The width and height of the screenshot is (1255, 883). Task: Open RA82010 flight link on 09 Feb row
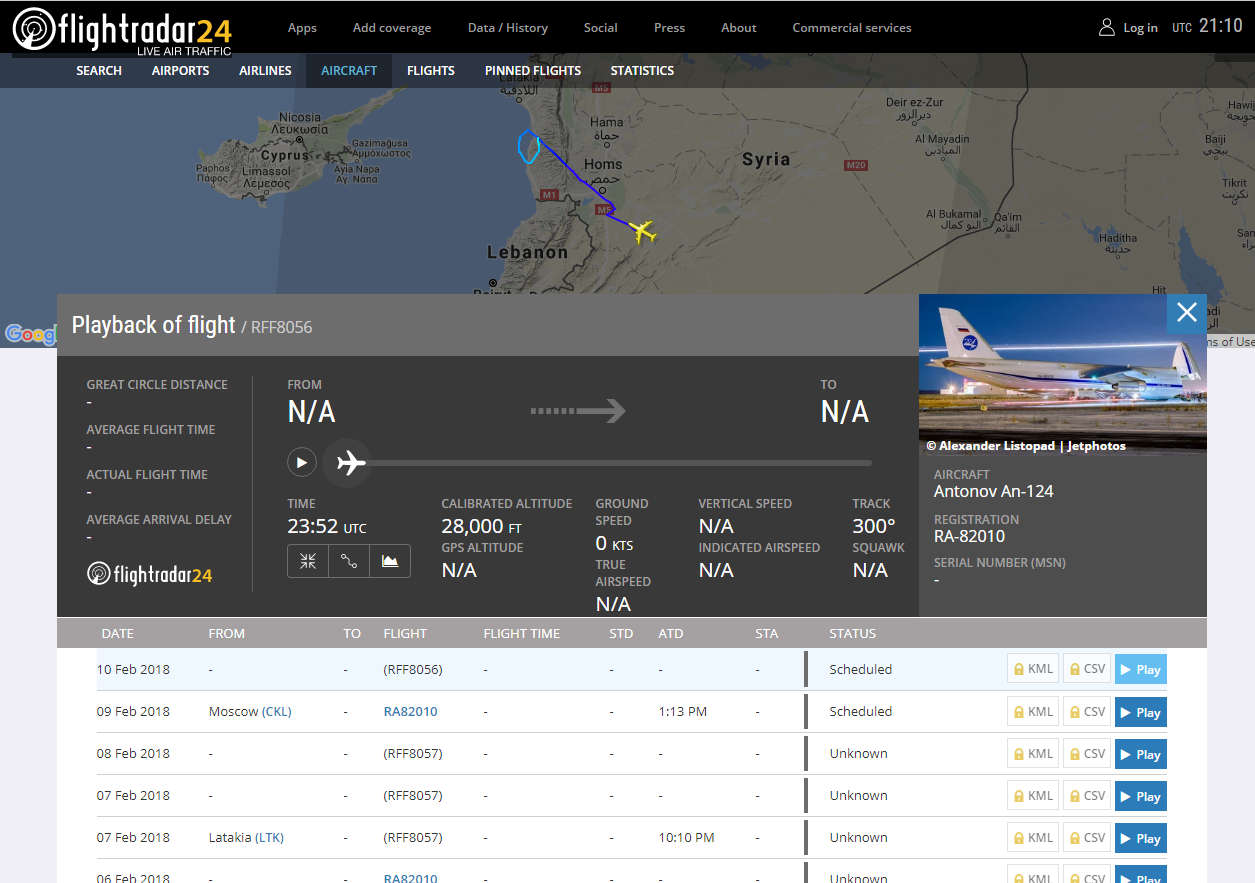(410, 712)
